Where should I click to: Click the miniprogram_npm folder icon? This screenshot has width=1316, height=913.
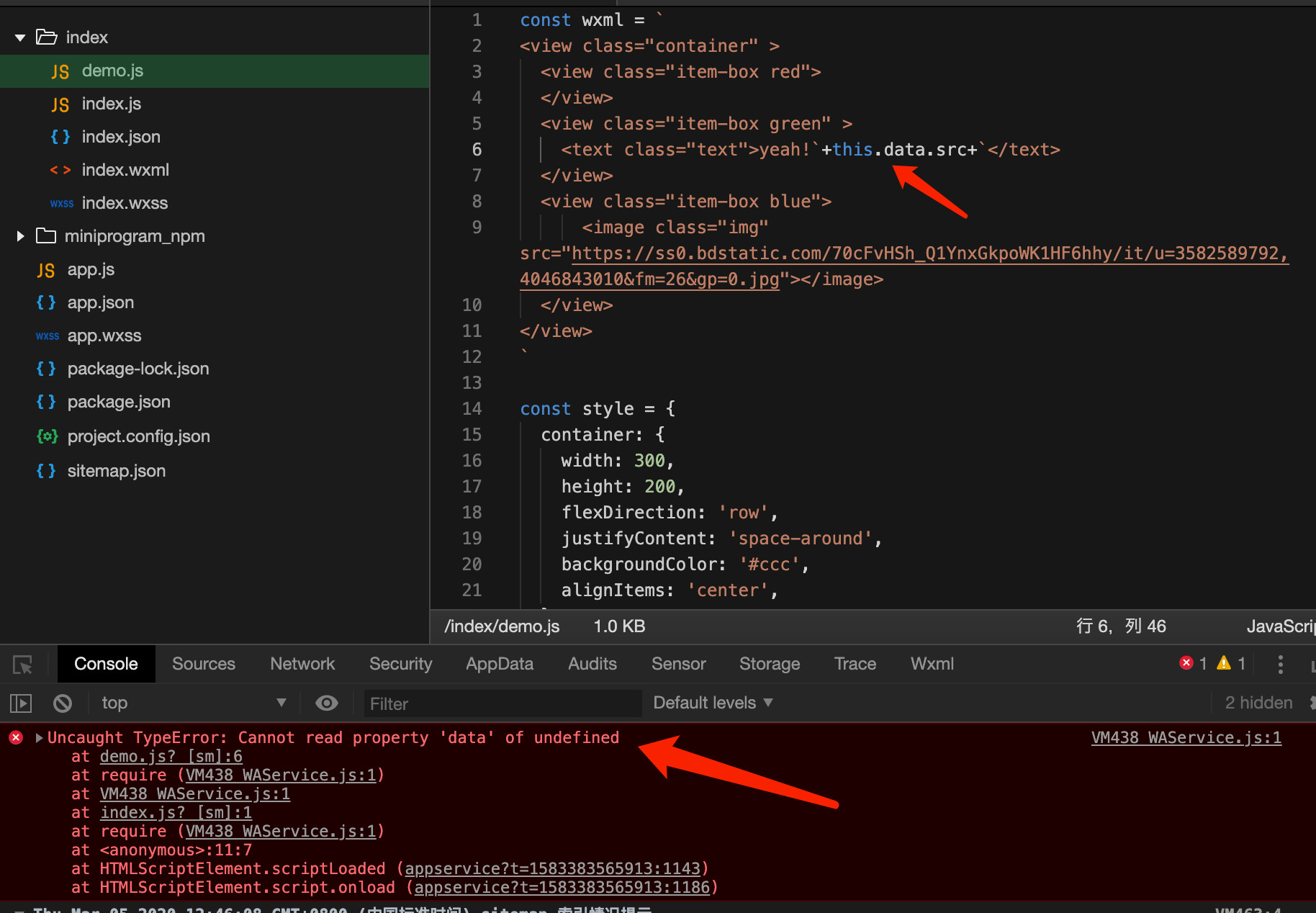(46, 235)
